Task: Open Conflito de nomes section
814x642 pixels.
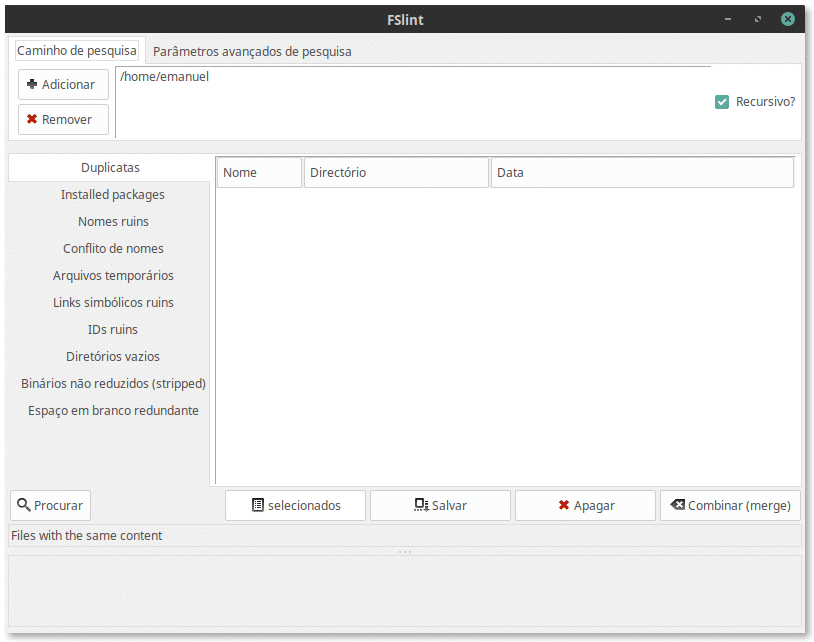Action: 113,249
